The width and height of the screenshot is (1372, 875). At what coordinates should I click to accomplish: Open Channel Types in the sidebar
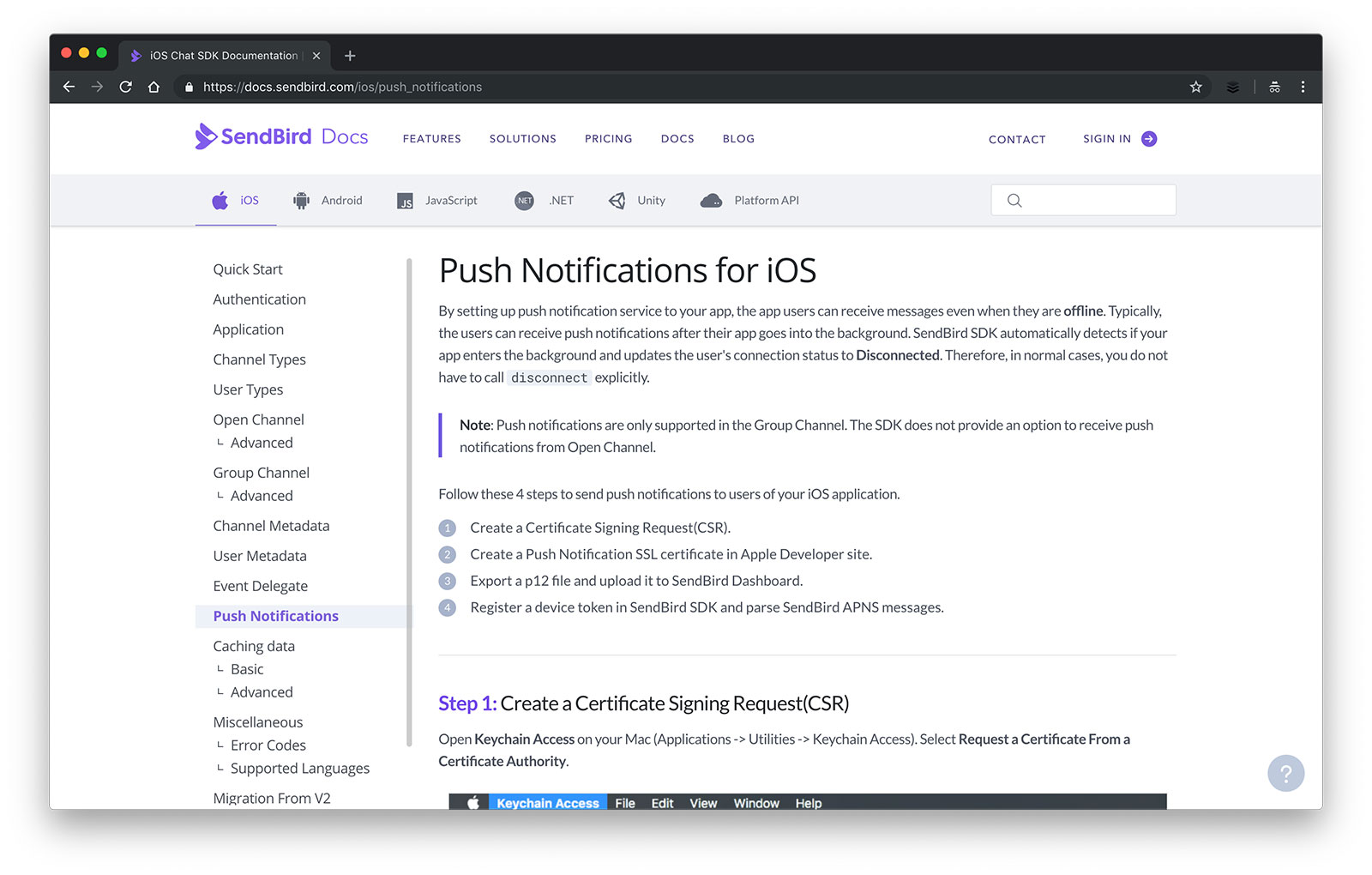coord(259,359)
